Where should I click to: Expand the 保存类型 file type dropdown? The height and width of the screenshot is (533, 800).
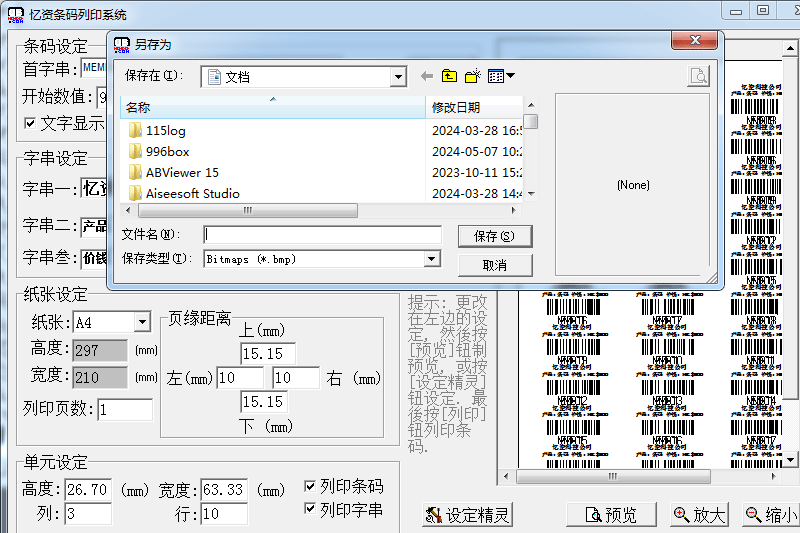[x=432, y=259]
